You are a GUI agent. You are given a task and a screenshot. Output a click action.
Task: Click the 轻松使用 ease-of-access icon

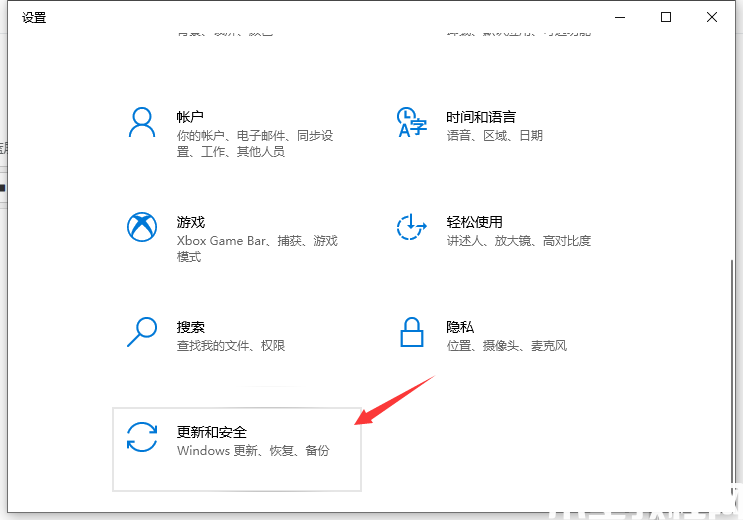click(x=411, y=227)
